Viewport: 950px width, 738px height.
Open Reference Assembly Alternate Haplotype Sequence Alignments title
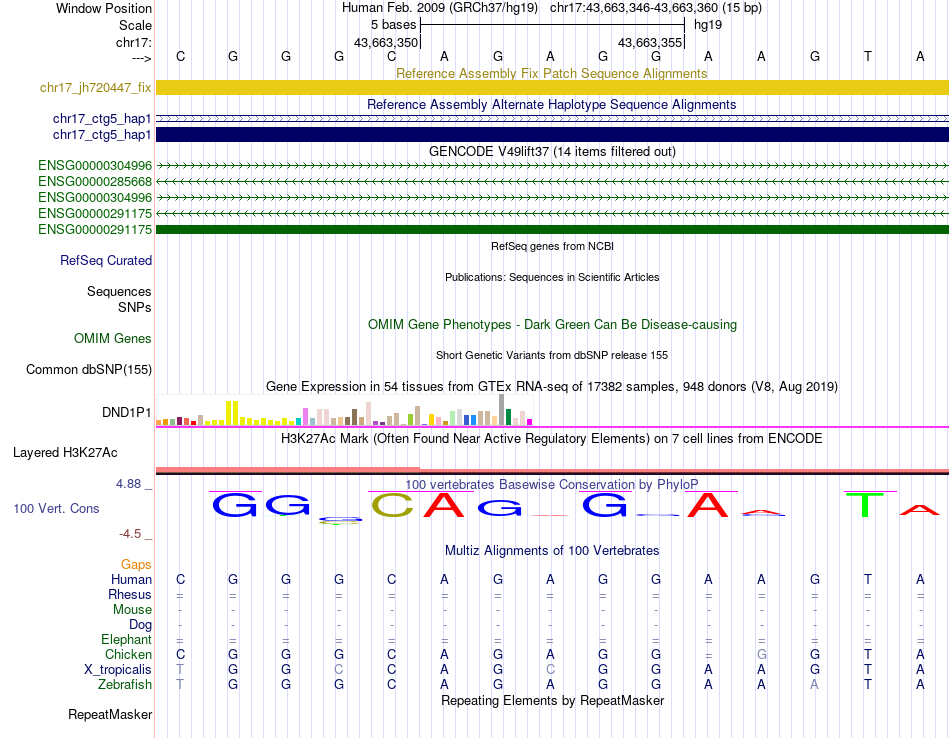coord(551,104)
